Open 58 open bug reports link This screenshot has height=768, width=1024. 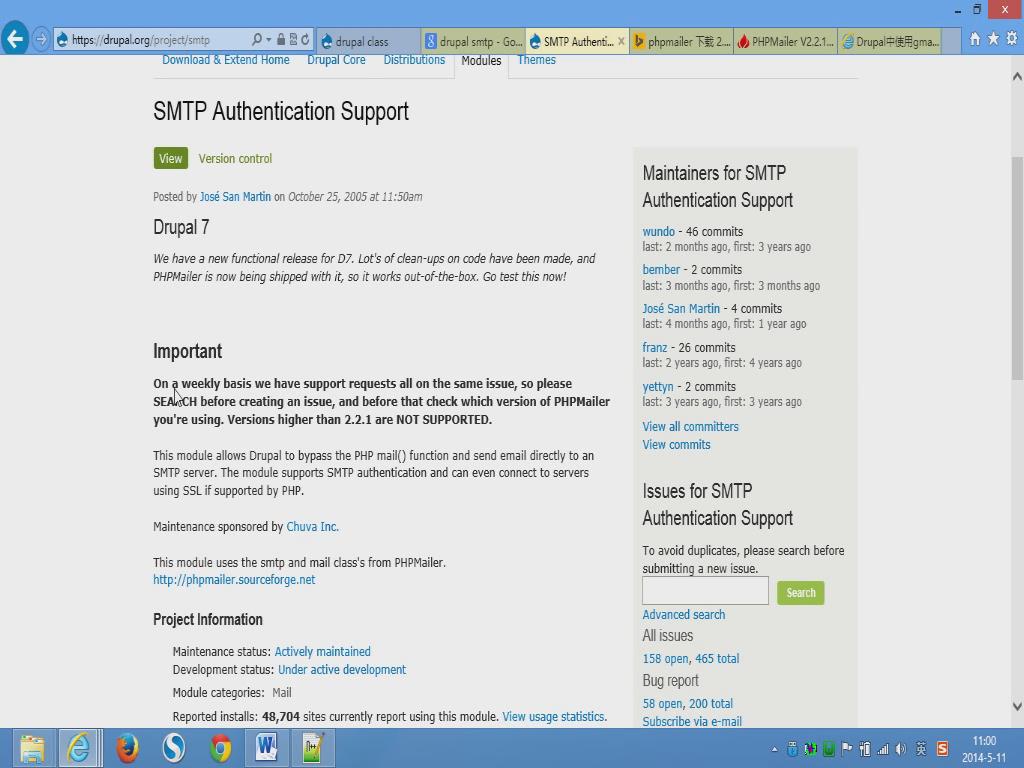[x=662, y=704]
